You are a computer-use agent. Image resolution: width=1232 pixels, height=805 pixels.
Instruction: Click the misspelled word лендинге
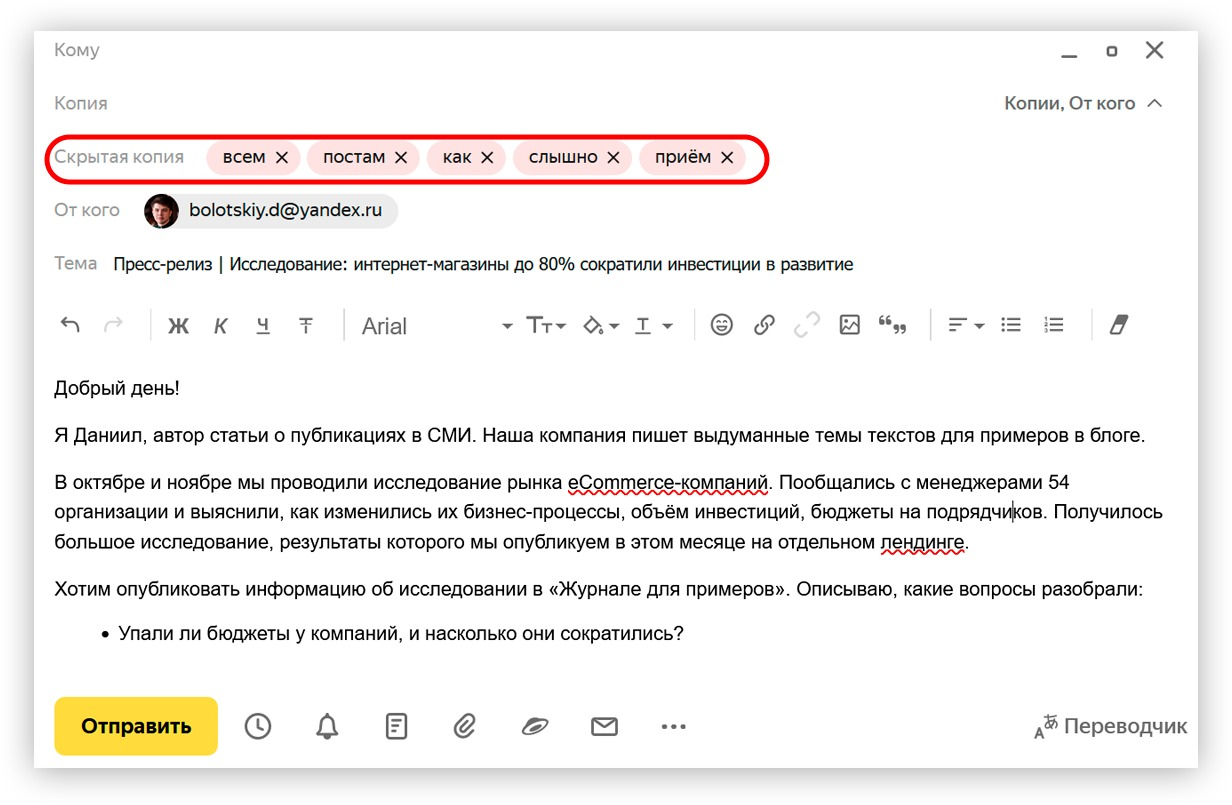tap(923, 543)
